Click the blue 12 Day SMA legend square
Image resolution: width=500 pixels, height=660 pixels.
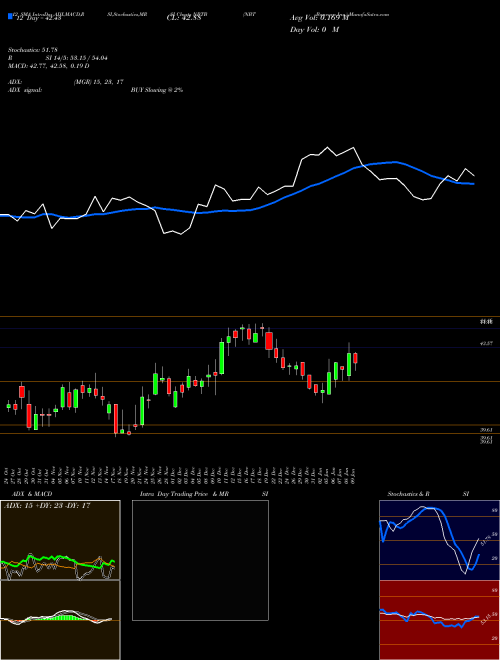[x=10, y=17]
